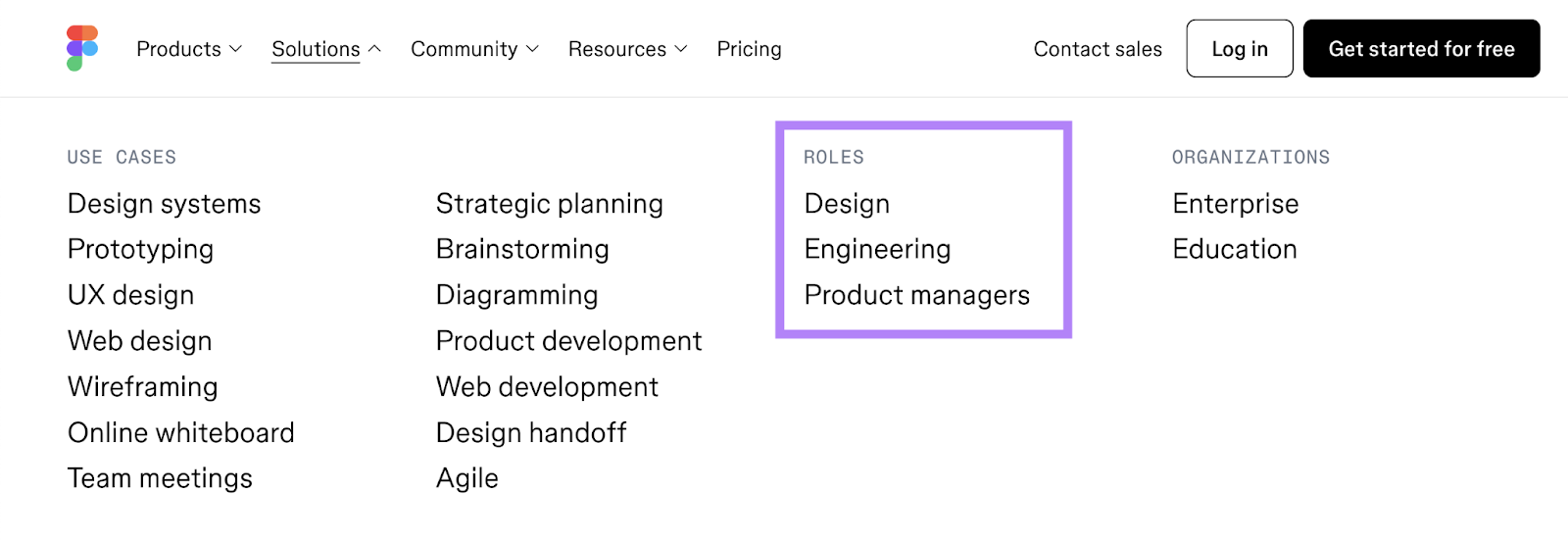Click Get started for free button

coord(1421,49)
